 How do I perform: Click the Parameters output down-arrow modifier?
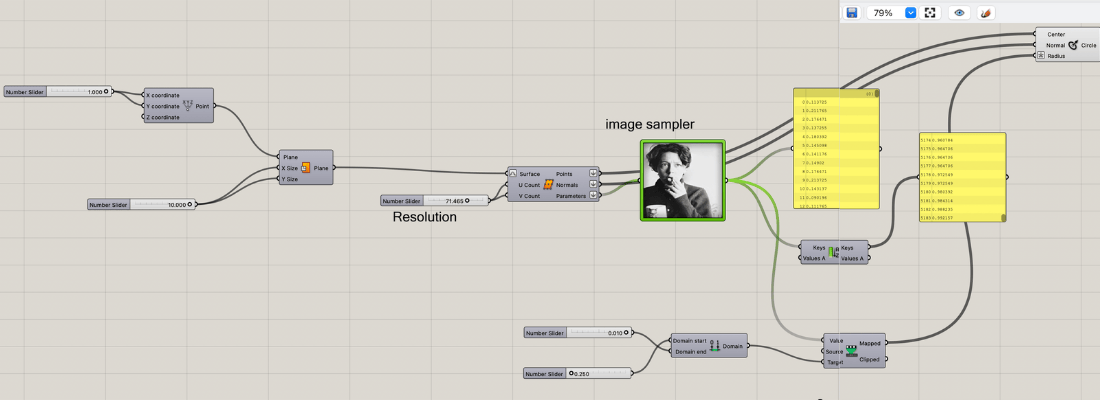(x=594, y=196)
